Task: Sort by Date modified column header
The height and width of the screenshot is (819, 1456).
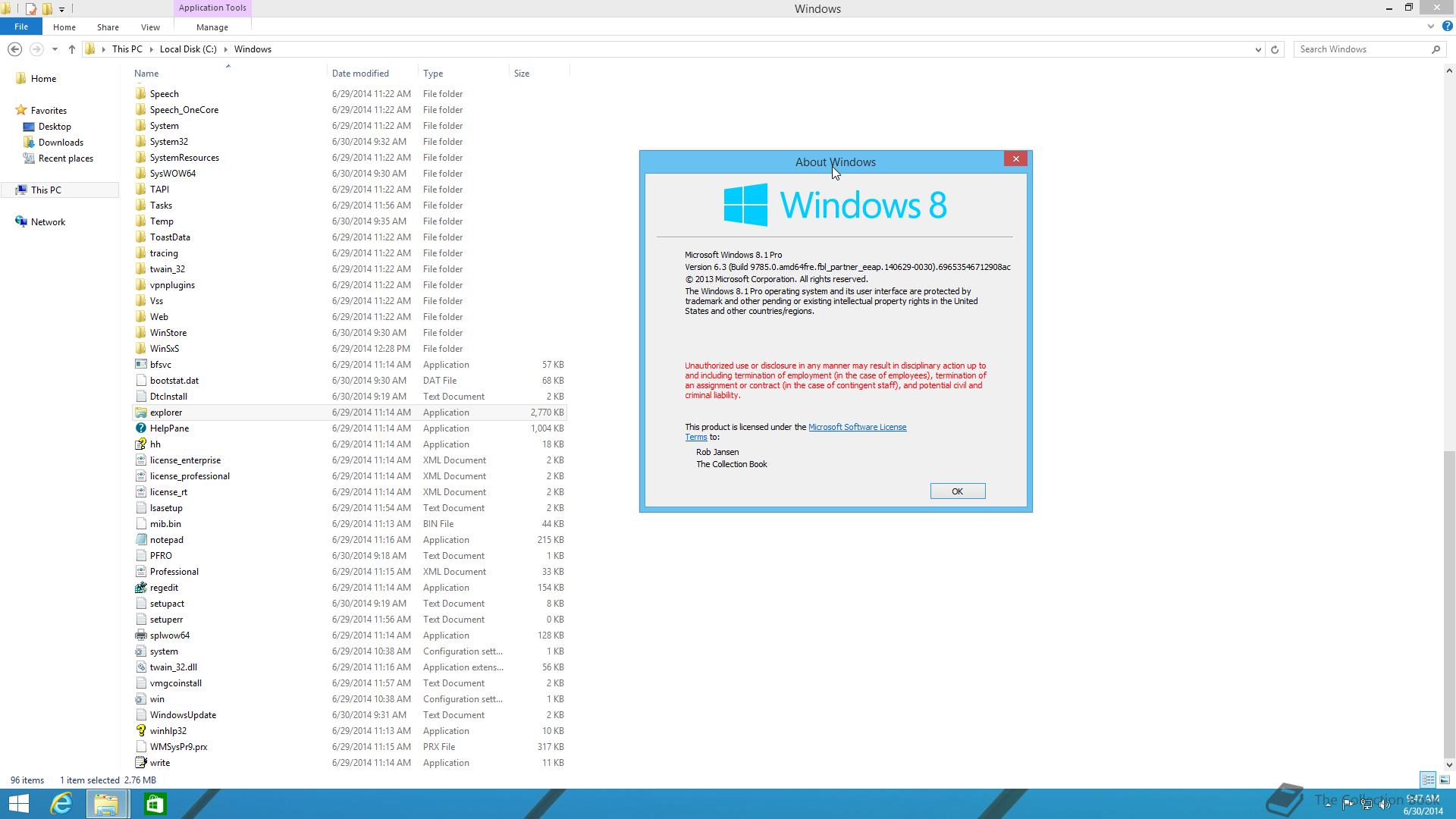Action: click(360, 74)
